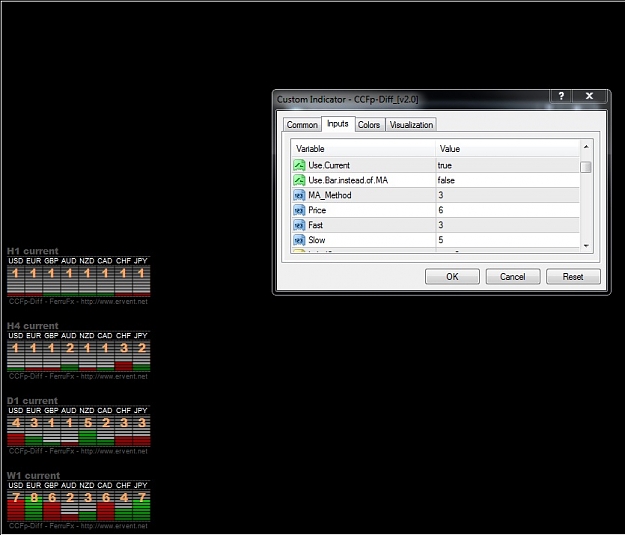Click the 'Use.Current' variable name

pos(329,165)
